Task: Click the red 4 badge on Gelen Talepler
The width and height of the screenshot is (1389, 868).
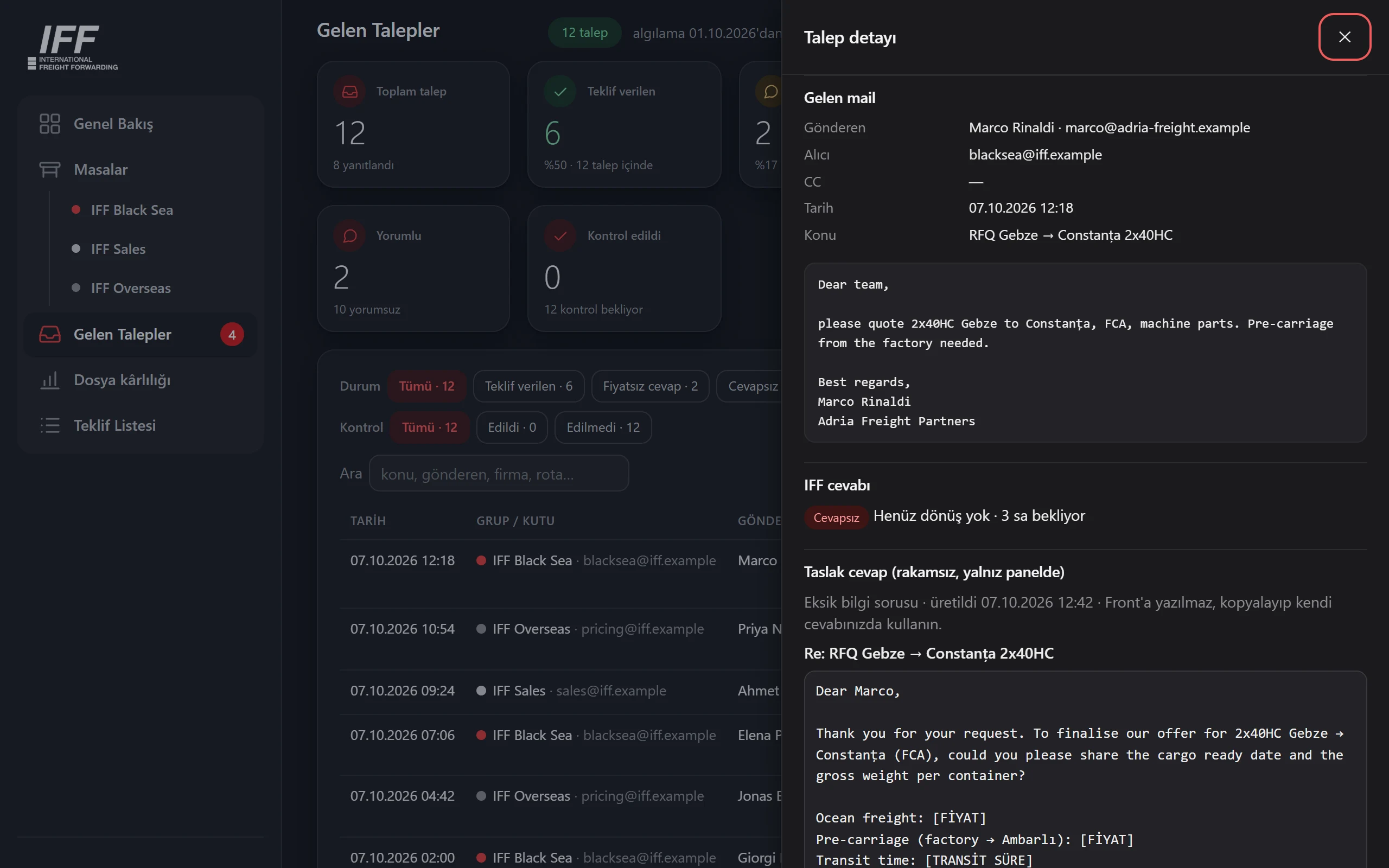Action: (232, 335)
